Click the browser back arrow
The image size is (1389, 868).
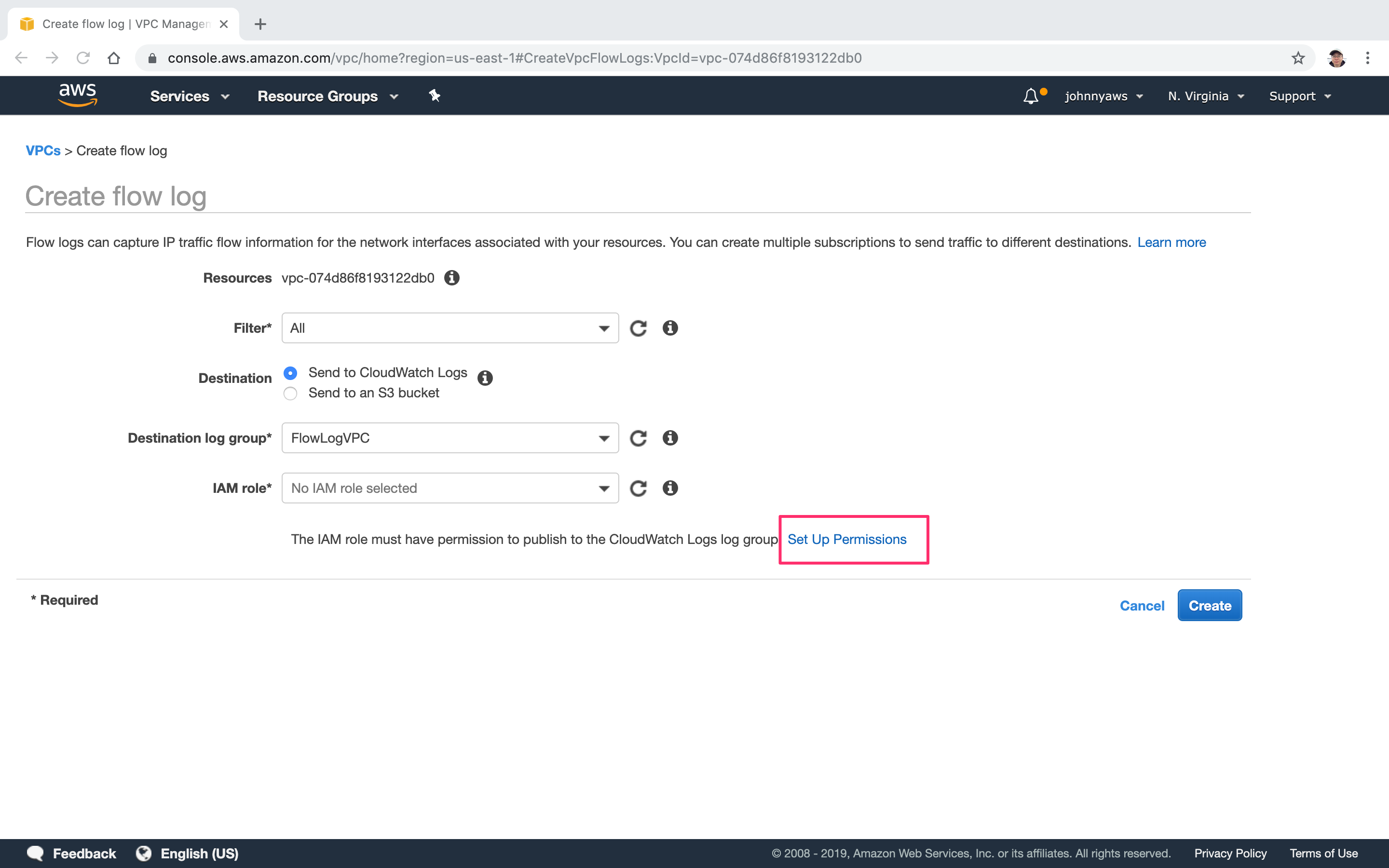pyautogui.click(x=21, y=58)
